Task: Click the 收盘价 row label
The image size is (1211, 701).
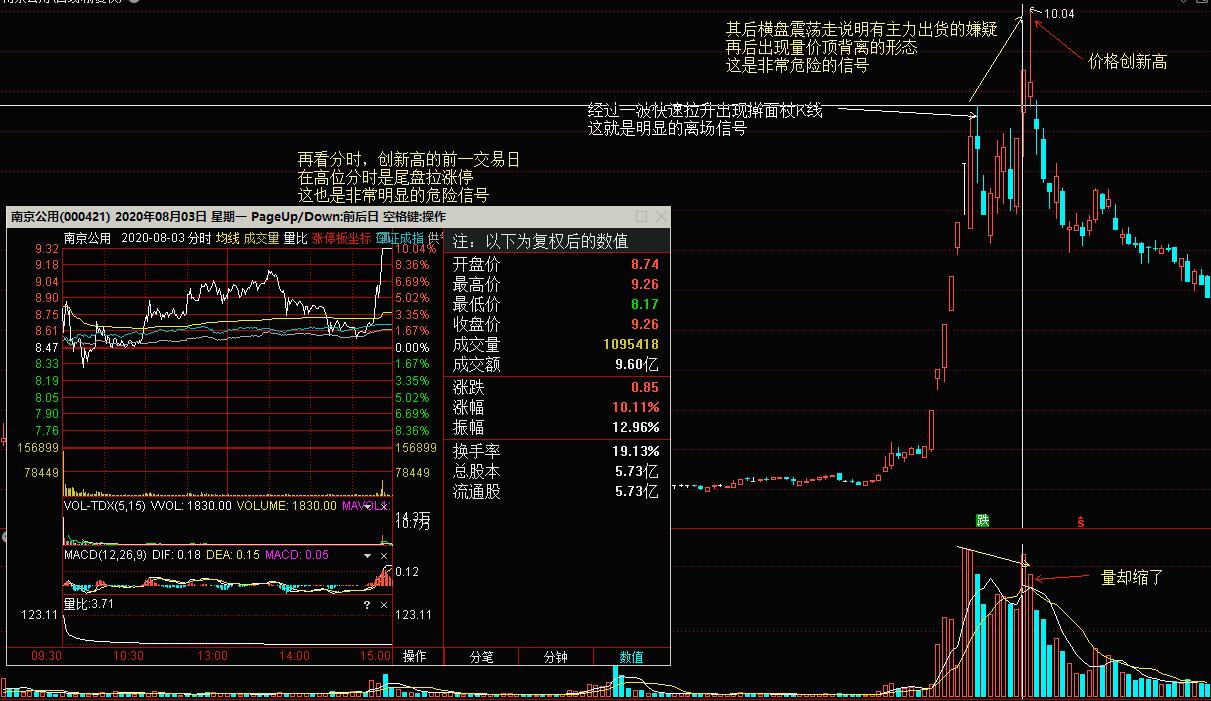Action: tap(477, 324)
